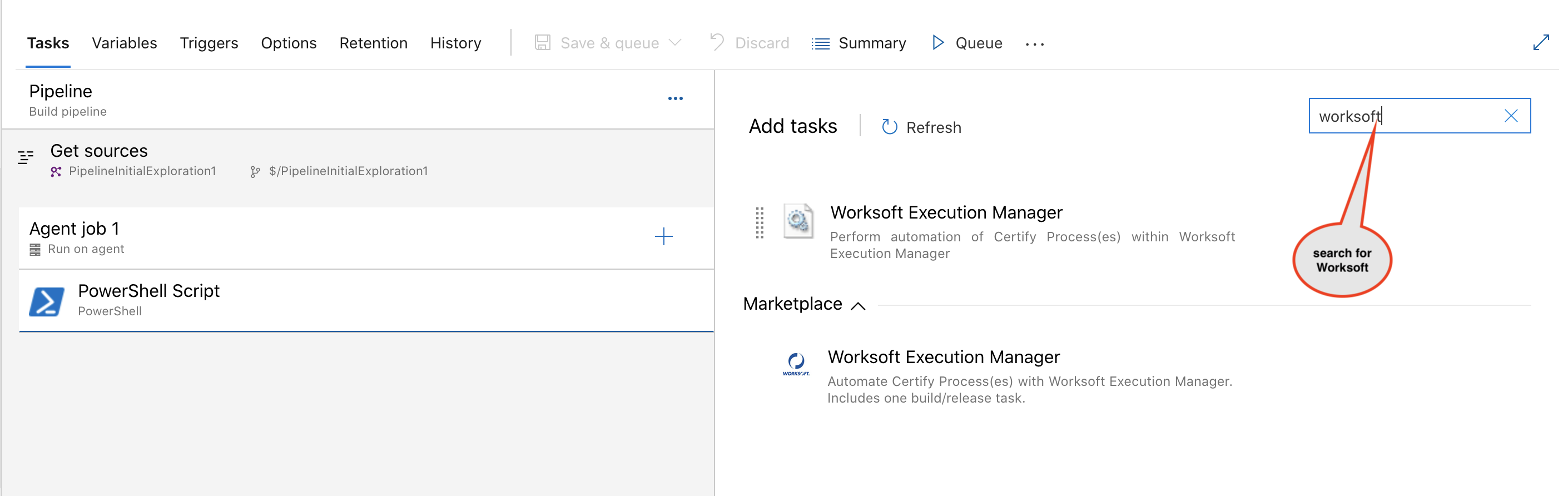Click the installed Worksoft Execution Manager drag handle
1568x496 pixels.
point(759,223)
